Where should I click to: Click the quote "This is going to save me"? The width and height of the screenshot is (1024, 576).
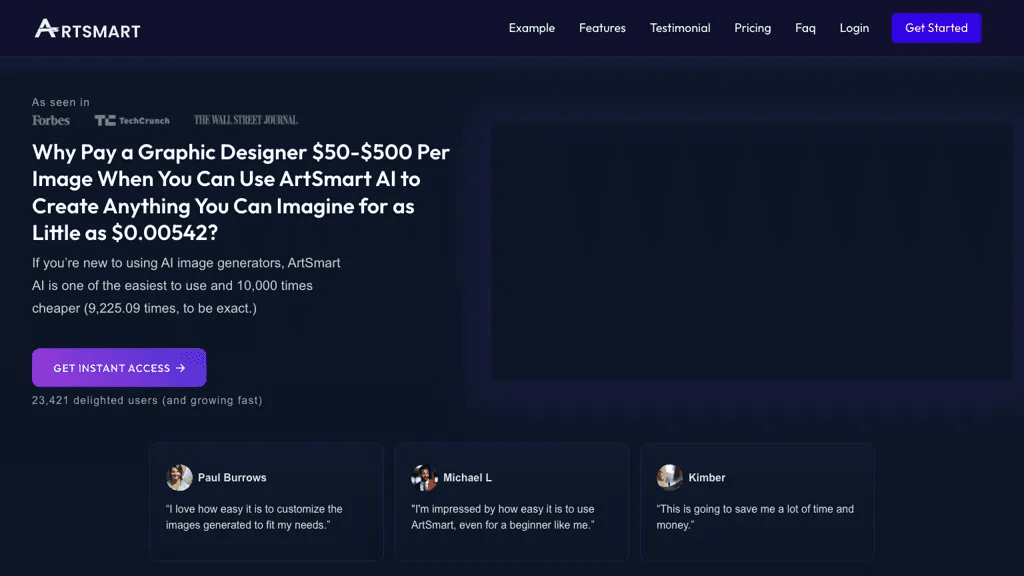point(755,517)
